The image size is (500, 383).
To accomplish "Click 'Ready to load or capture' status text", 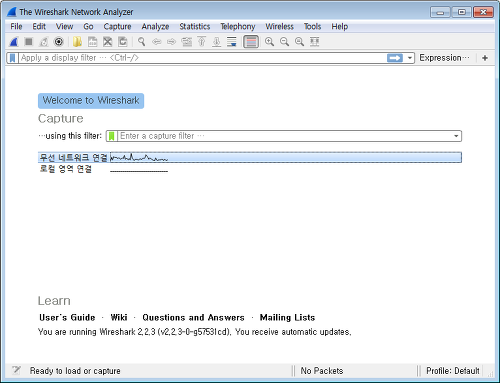I will pyautogui.click(x=75, y=371).
